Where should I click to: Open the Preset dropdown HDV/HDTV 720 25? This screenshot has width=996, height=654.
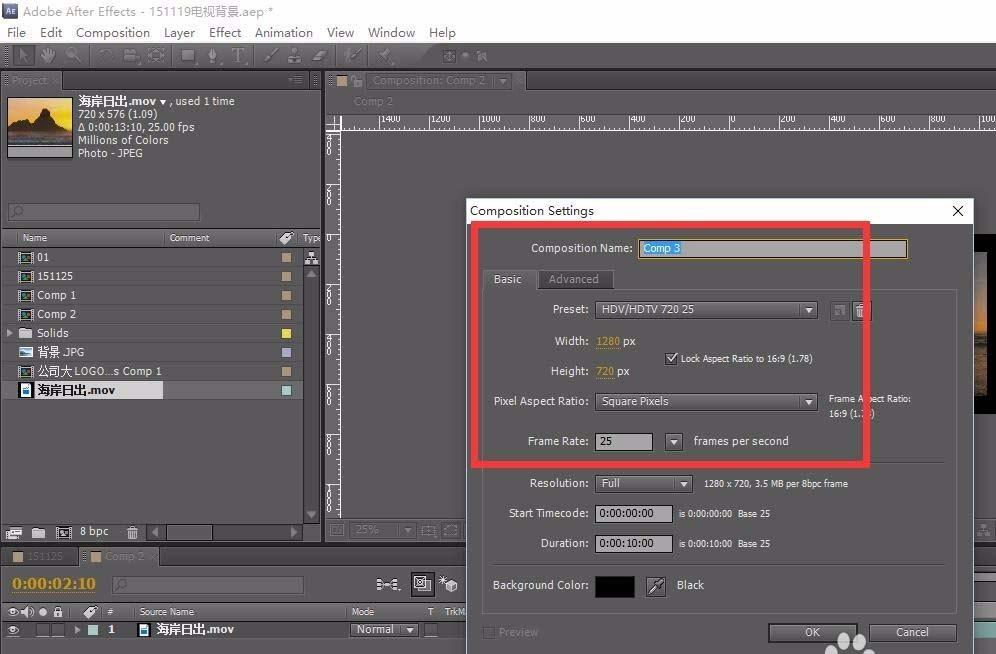point(706,310)
